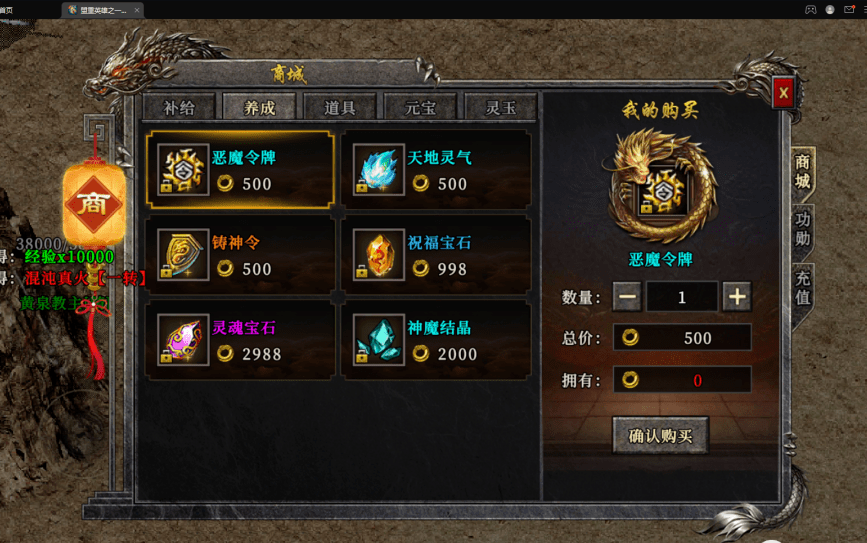This screenshot has width=867, height=543.
Task: Increase quantity with the plus button
Action: pos(737,297)
